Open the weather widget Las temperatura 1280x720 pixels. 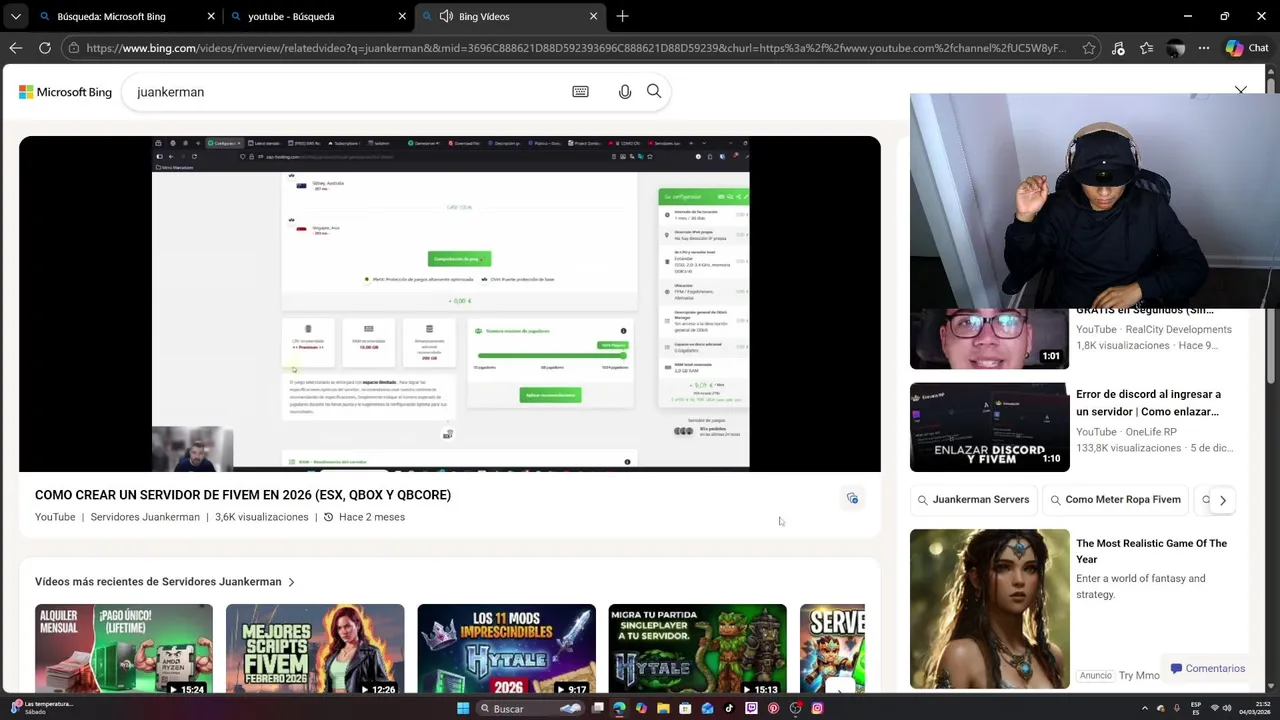click(40, 708)
